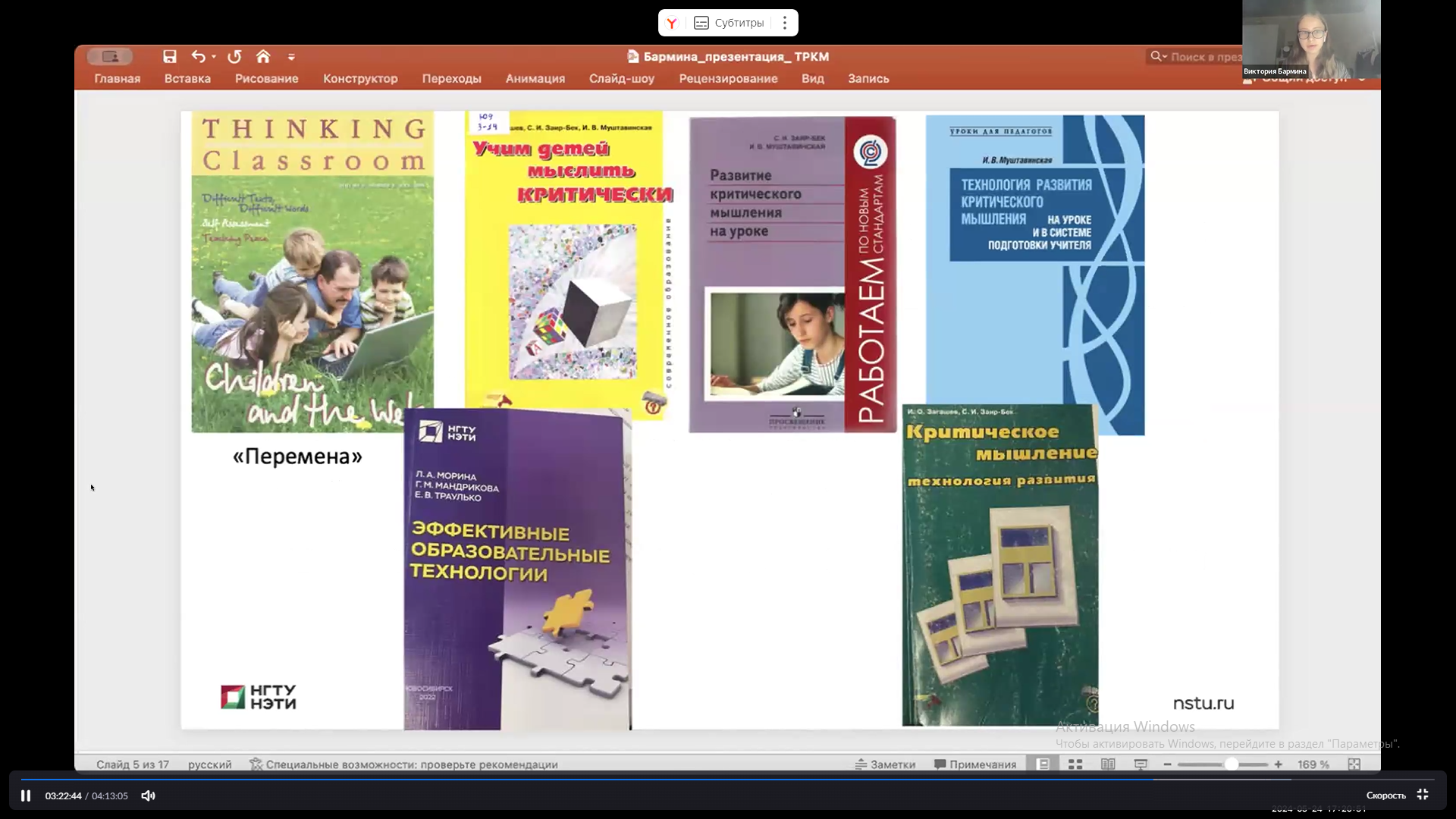Mute the video volume
The height and width of the screenshot is (819, 1456).
148,795
